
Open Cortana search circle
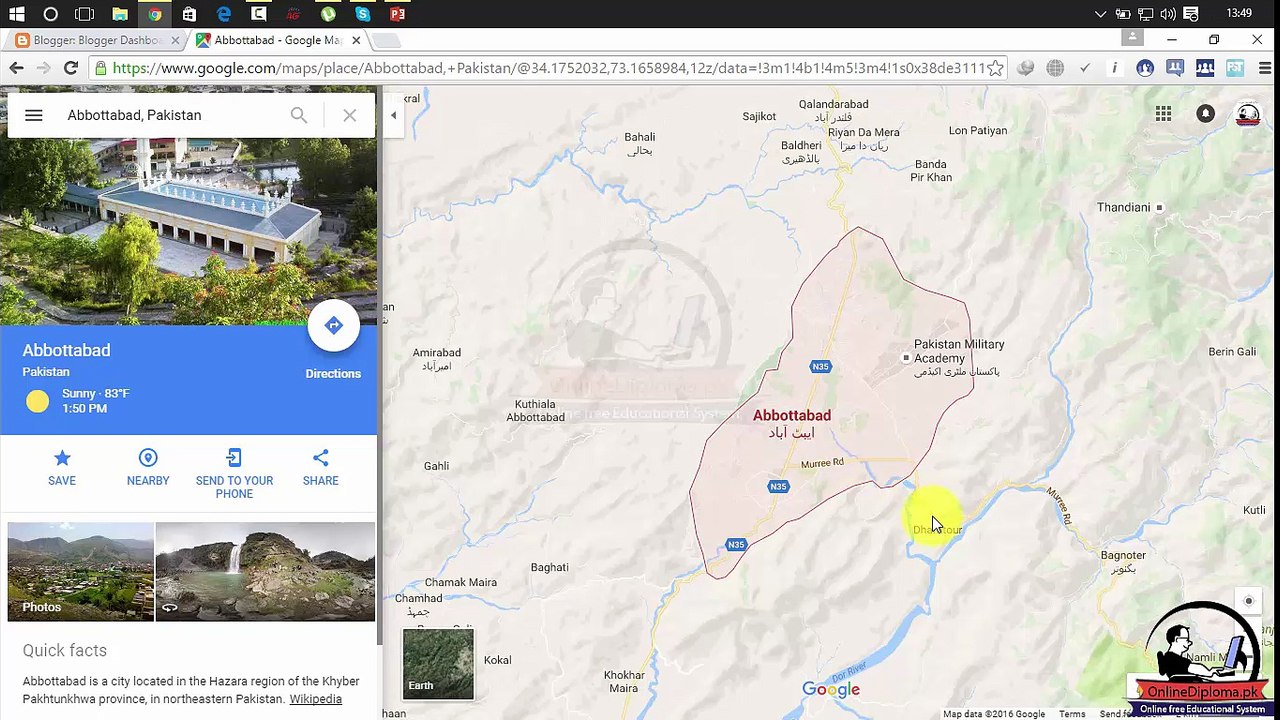(x=51, y=14)
